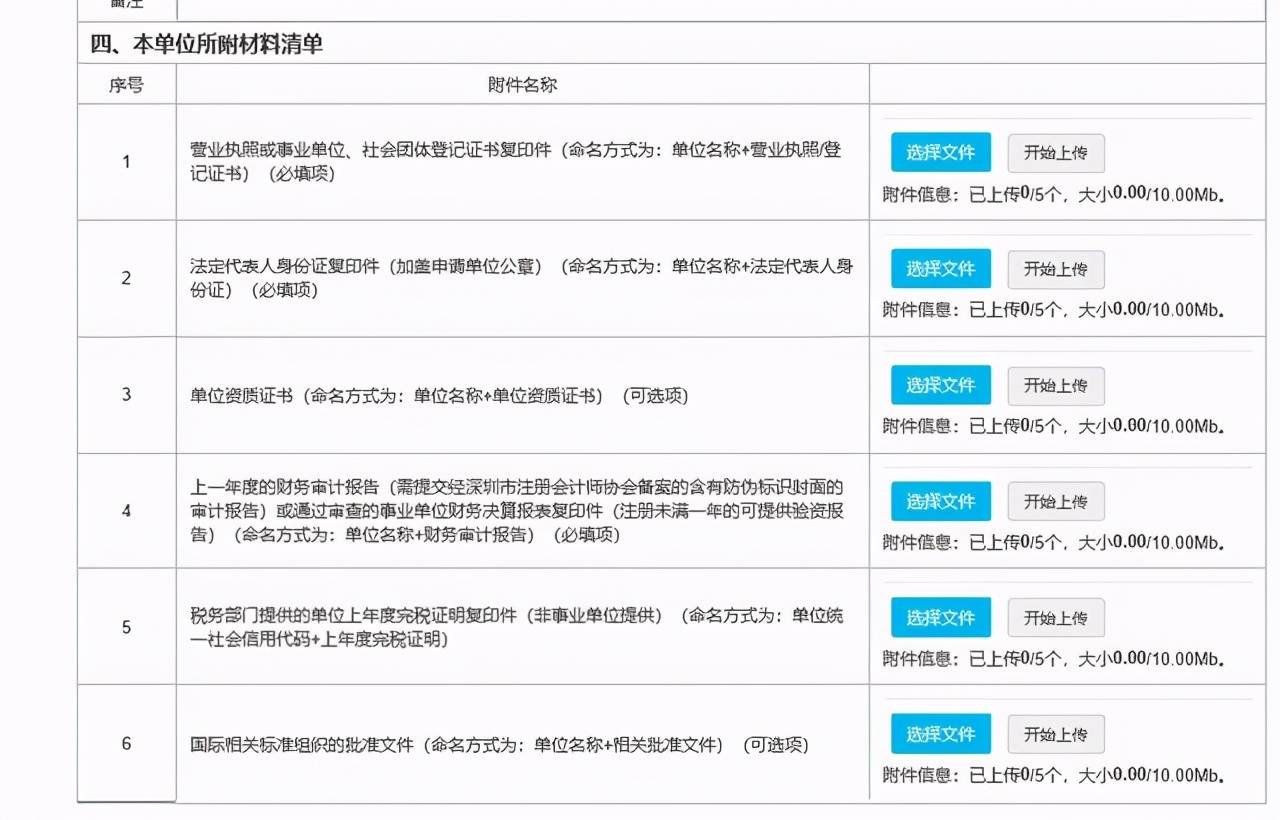
Task: Click the 国际相关标准组织的批准文件 description text
Action: click(x=499, y=745)
